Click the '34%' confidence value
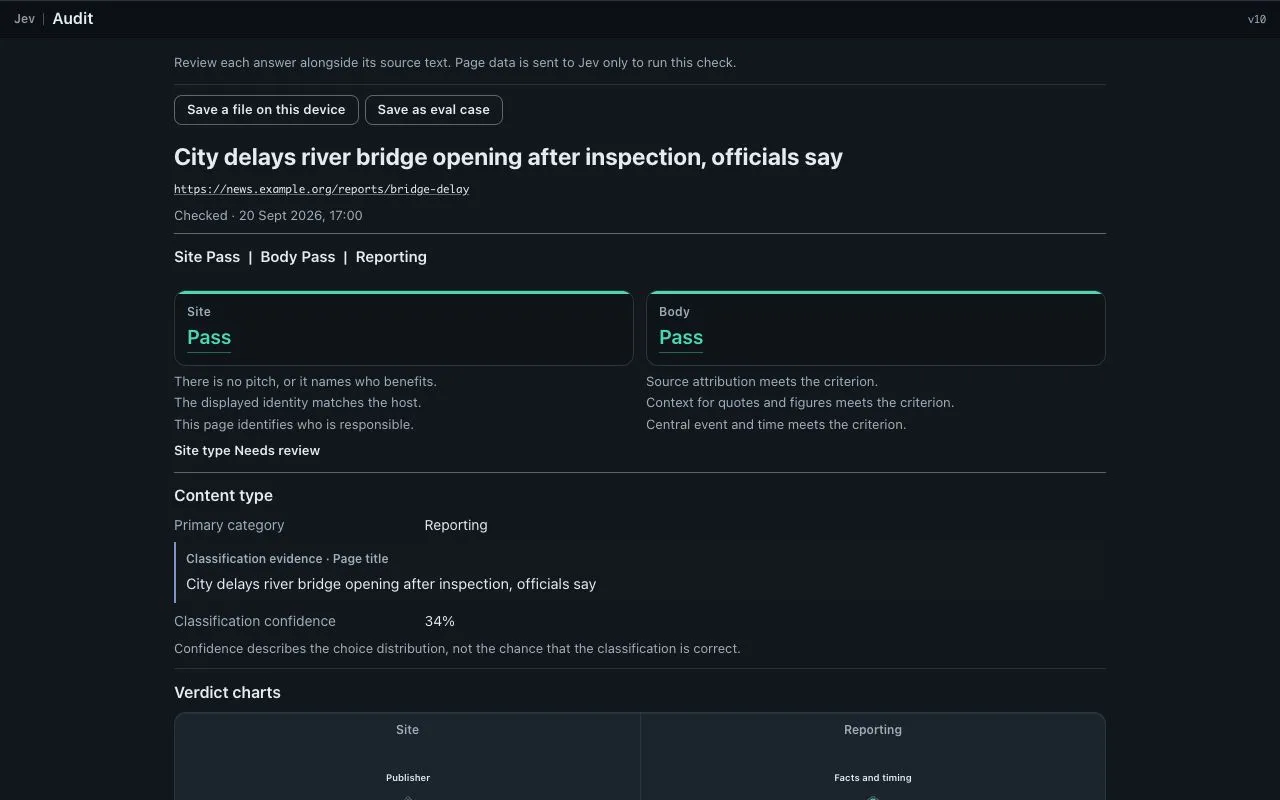This screenshot has height=800, width=1280. [440, 622]
